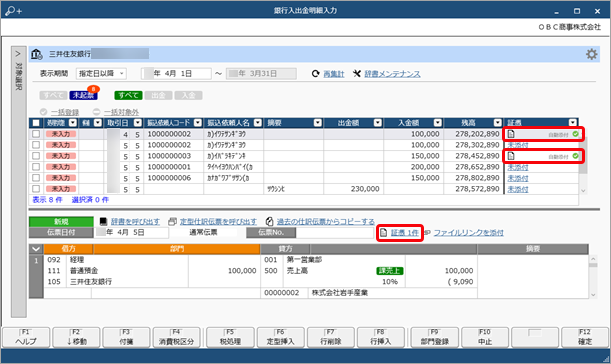611x364 pixels.
Task: Check the row for 1000000003
Action: coord(36,155)
